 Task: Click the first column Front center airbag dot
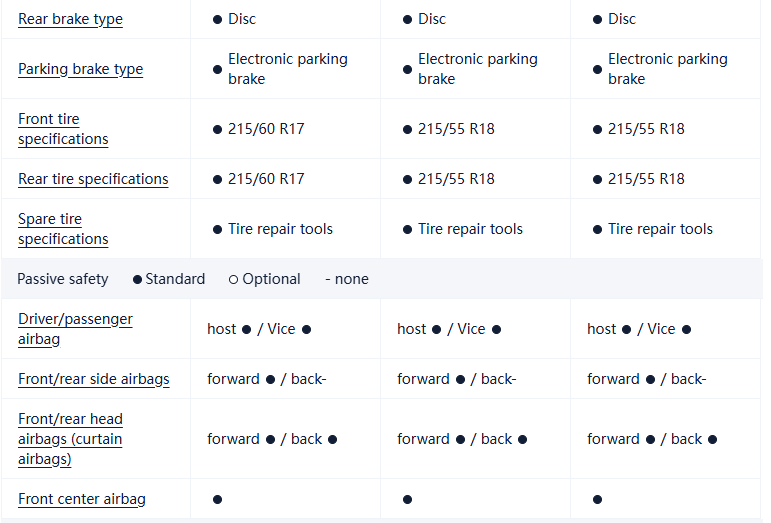click(217, 499)
